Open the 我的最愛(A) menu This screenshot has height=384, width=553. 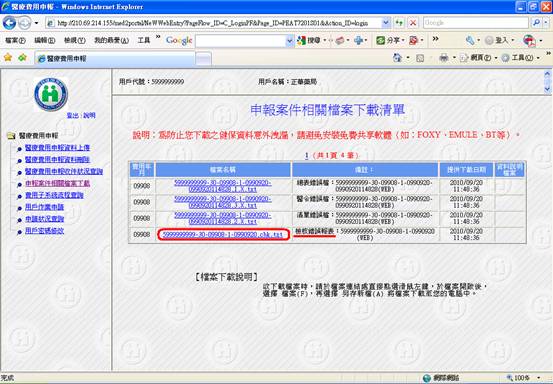pyautogui.click(x=111, y=41)
